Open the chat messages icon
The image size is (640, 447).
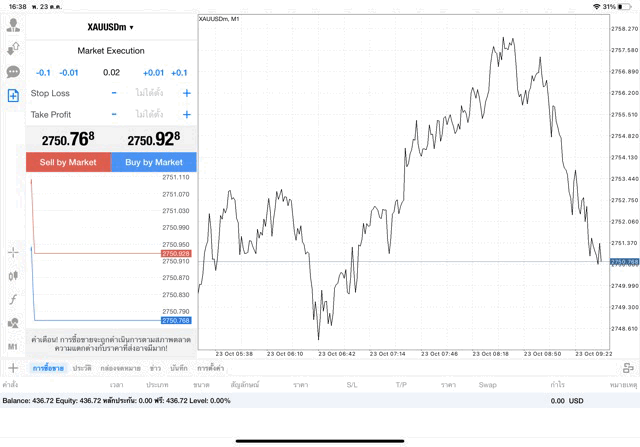[x=13, y=72]
